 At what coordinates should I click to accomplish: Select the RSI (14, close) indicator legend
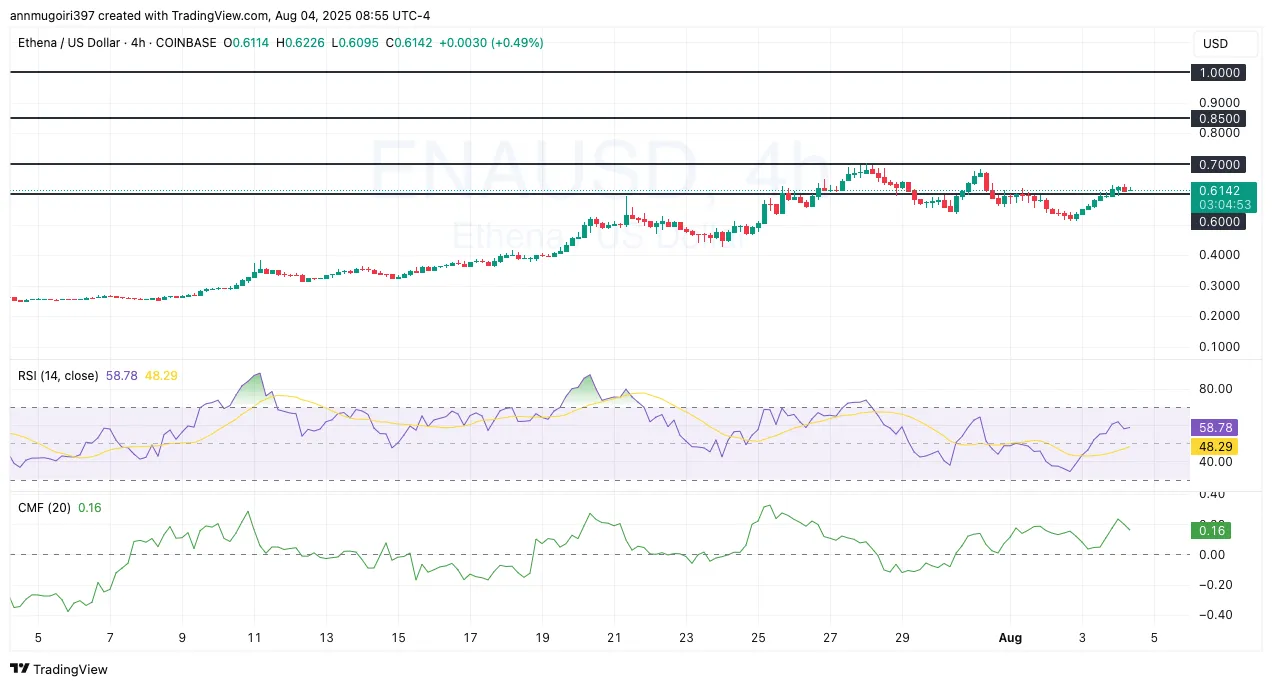click(58, 376)
